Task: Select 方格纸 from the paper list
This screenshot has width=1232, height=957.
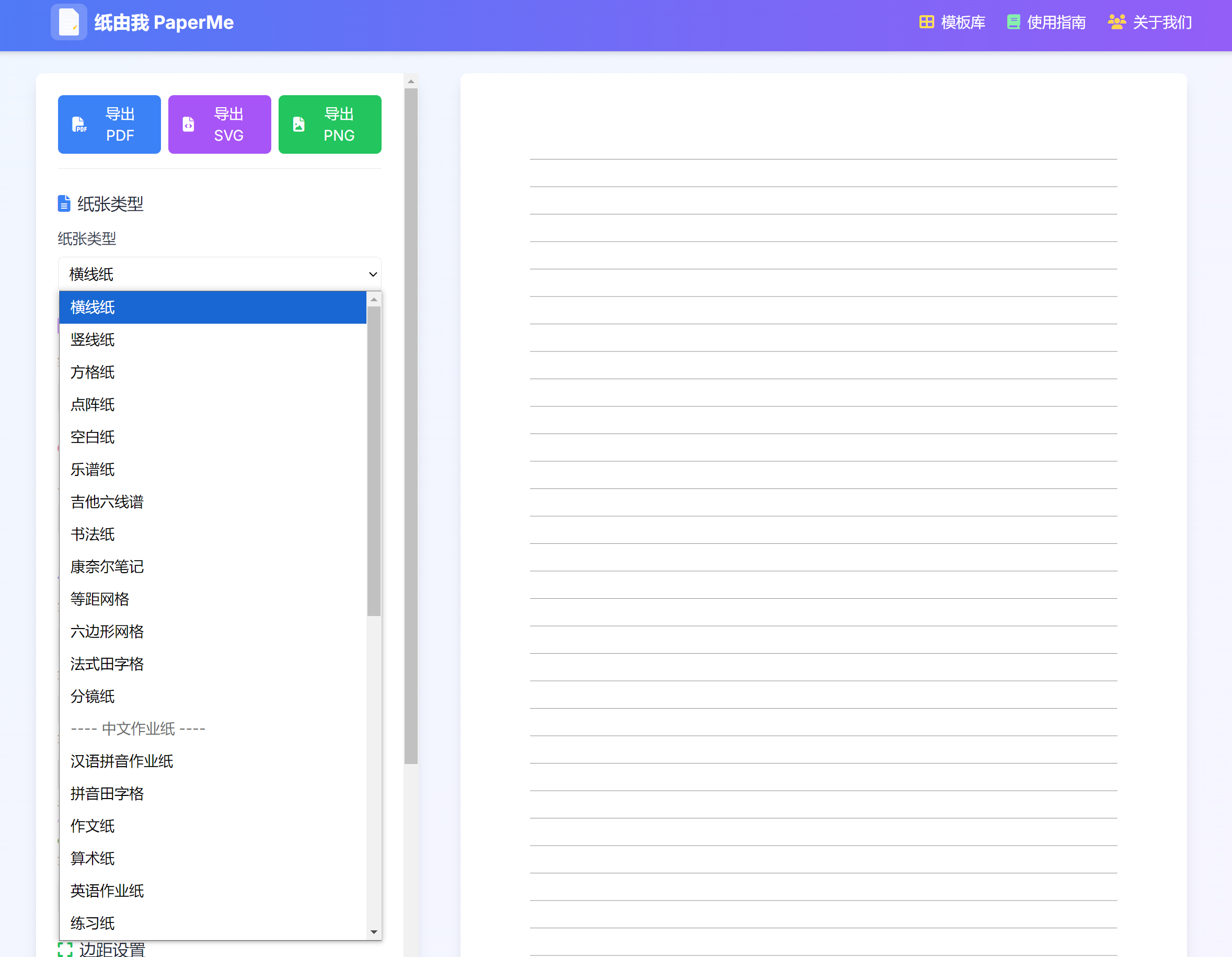Action: point(93,372)
